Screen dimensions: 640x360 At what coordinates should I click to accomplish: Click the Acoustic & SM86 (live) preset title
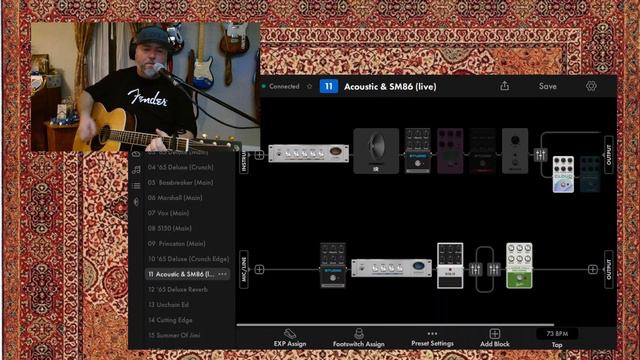[390, 87]
